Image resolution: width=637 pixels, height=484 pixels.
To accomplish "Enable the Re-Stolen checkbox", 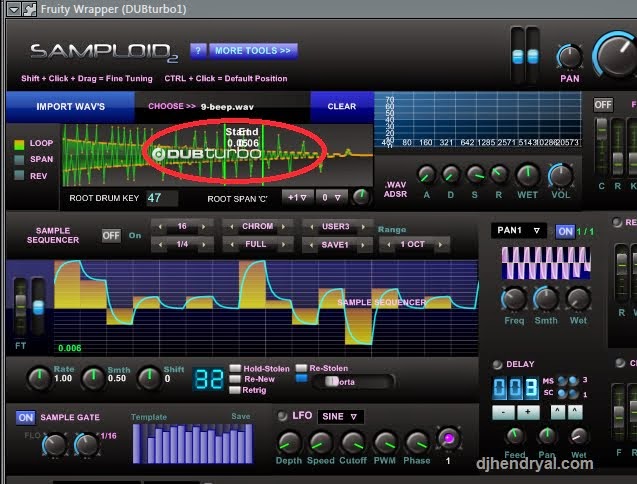I will [x=301, y=368].
